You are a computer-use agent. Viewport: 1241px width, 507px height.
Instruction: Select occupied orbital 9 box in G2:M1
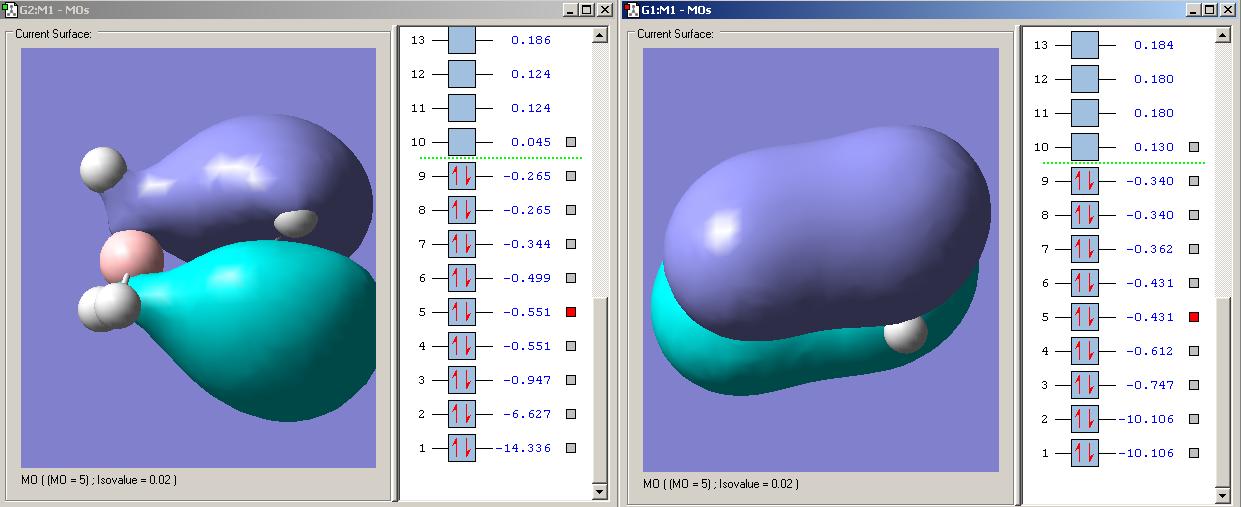(x=462, y=176)
